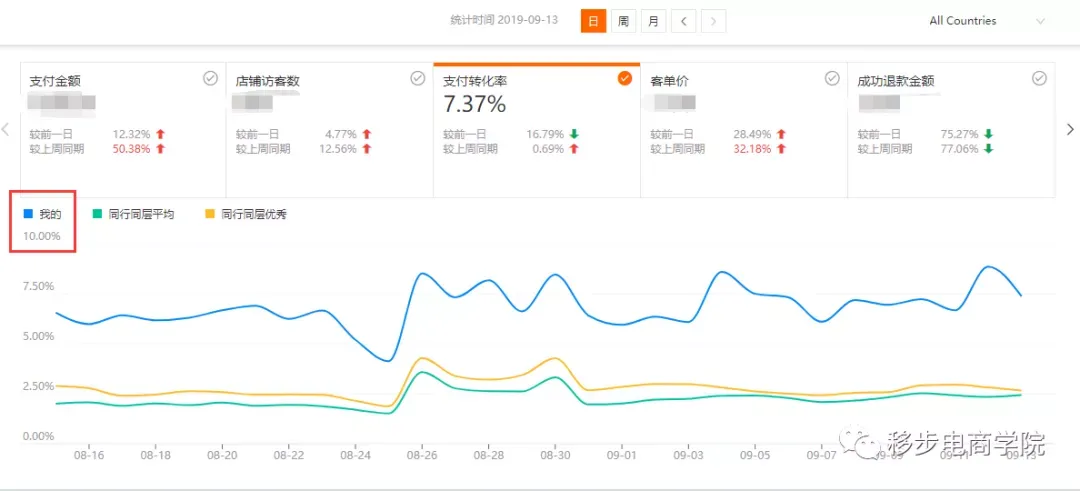Click the 08-26 x-axis date label
The width and height of the screenshot is (1080, 491).
(422, 455)
